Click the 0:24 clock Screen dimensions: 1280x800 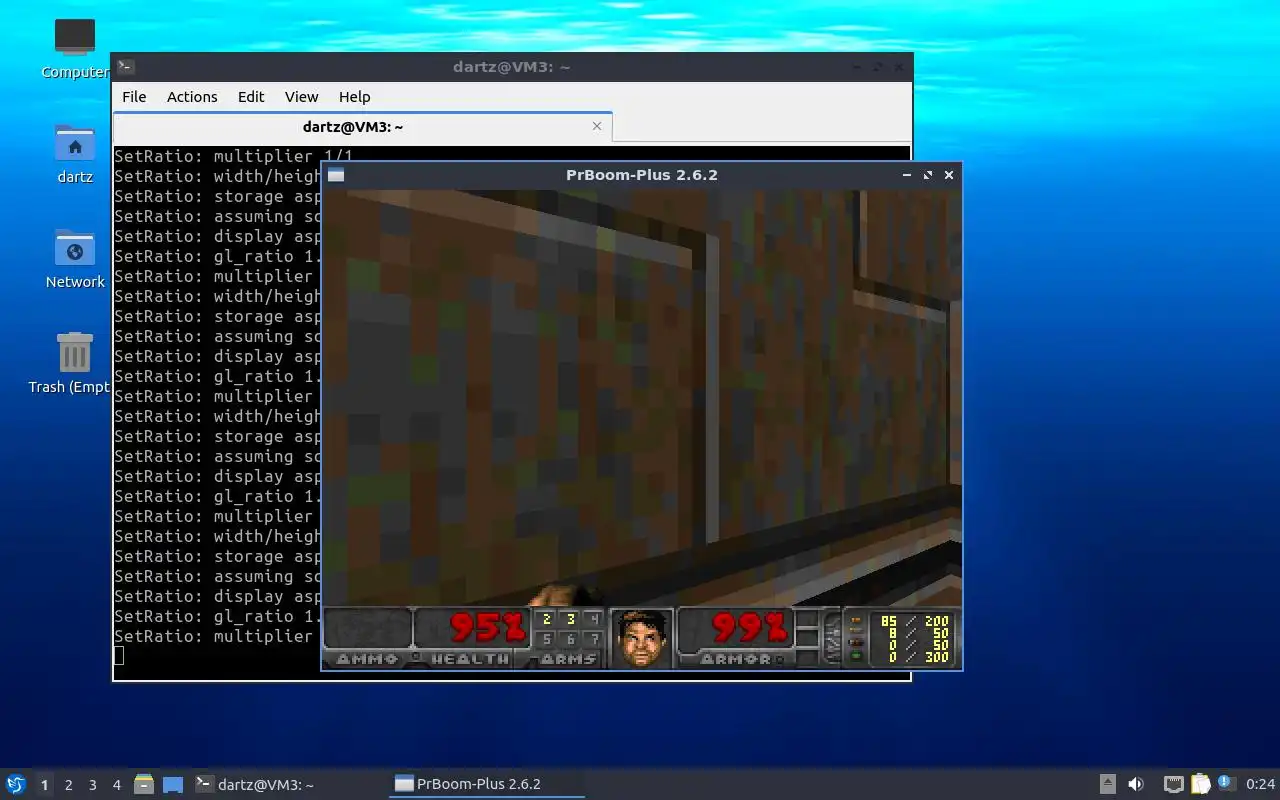tap(1261, 784)
